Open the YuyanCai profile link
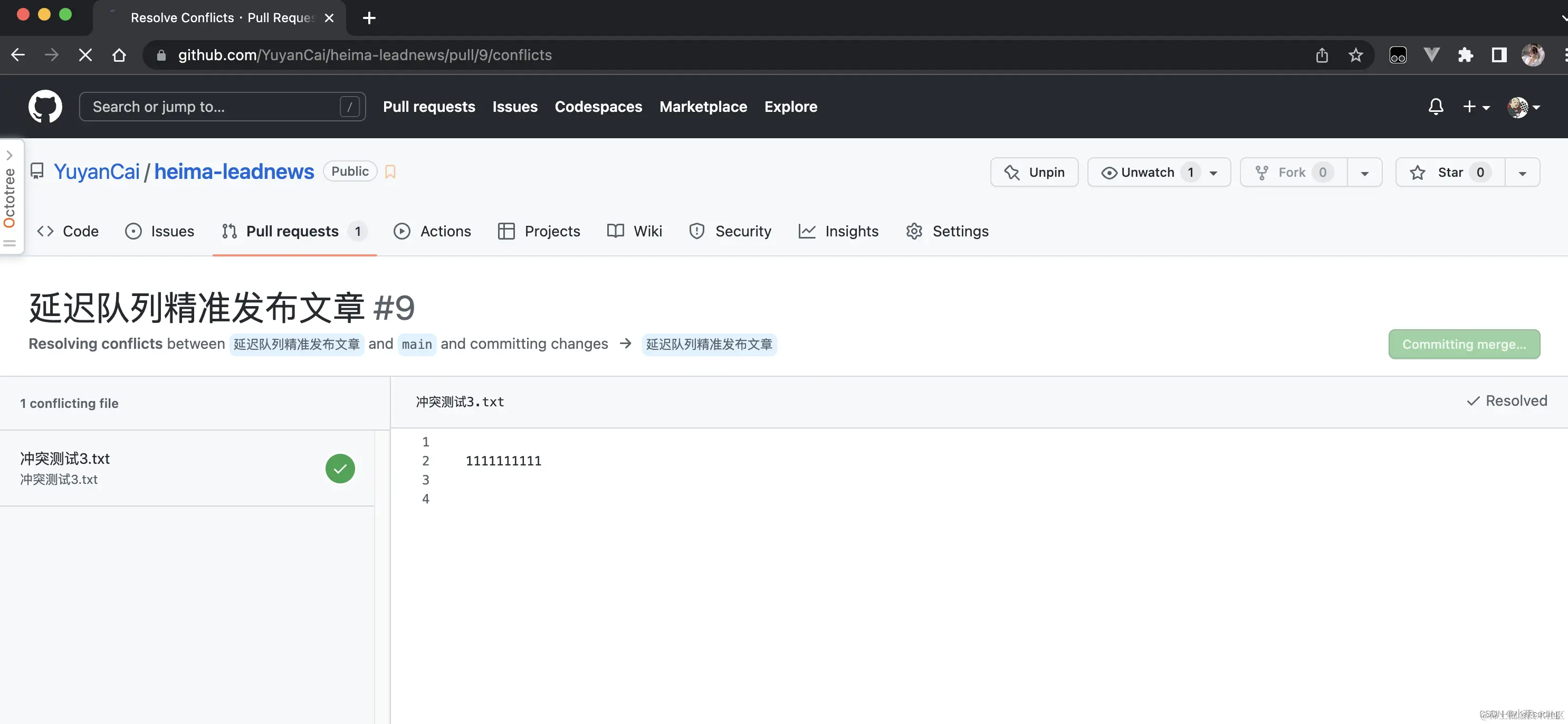1568x724 pixels. coord(97,172)
